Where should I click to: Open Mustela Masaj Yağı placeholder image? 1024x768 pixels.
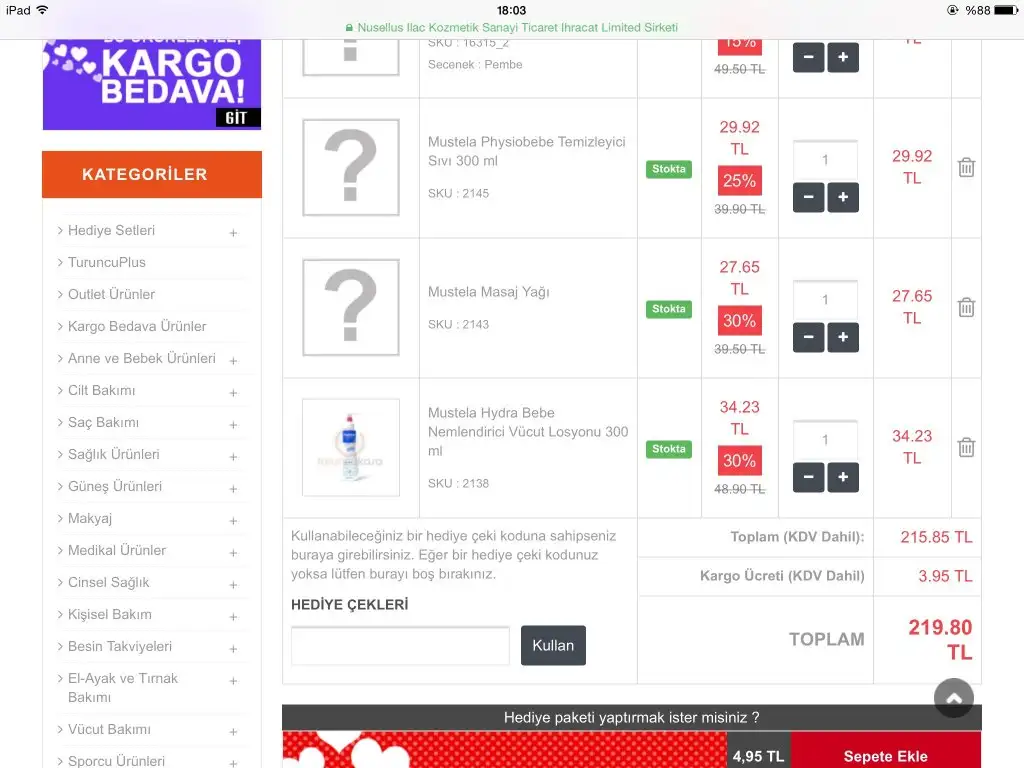tap(351, 307)
